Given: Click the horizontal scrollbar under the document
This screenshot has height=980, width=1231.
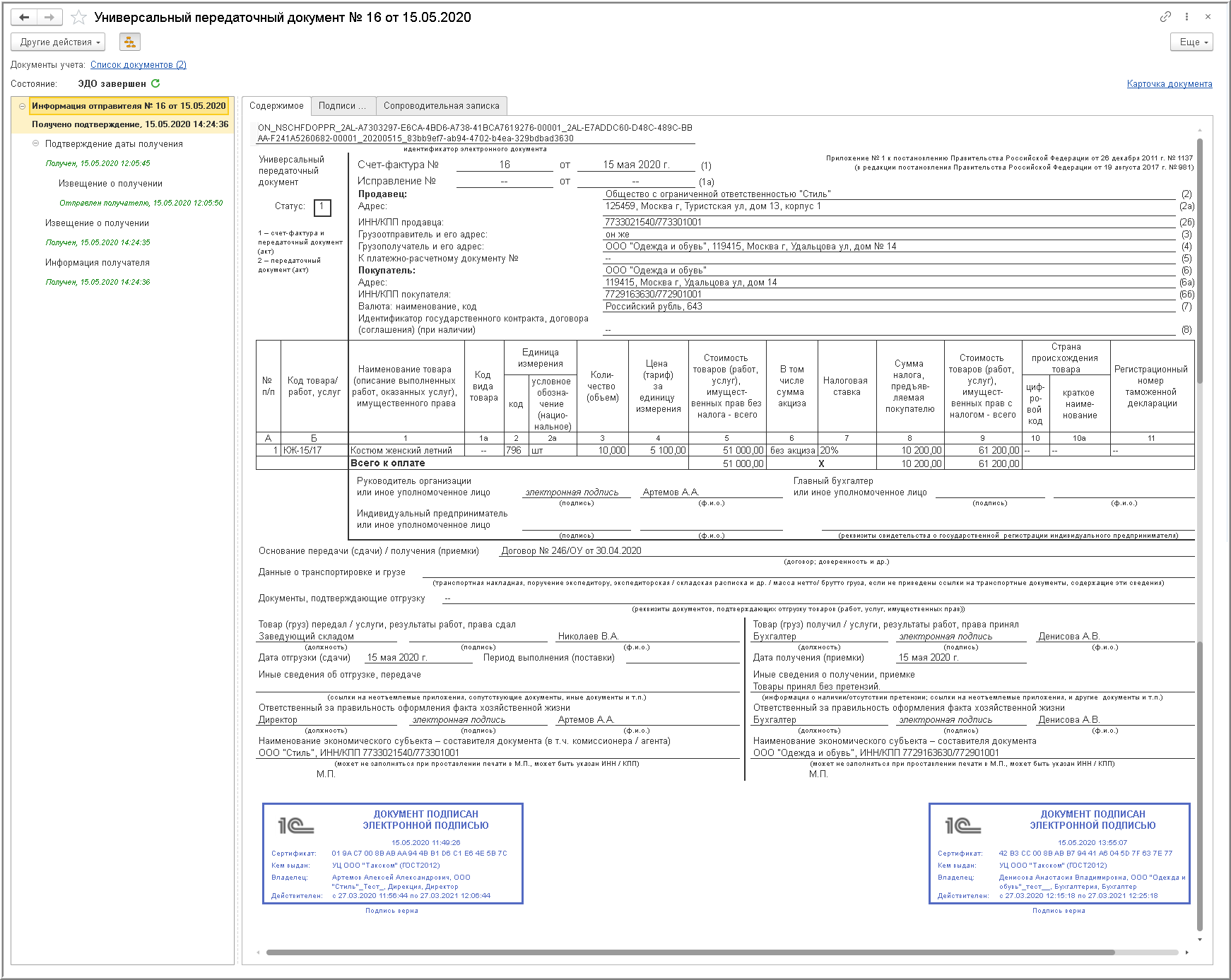Looking at the screenshot, I should (x=689, y=952).
